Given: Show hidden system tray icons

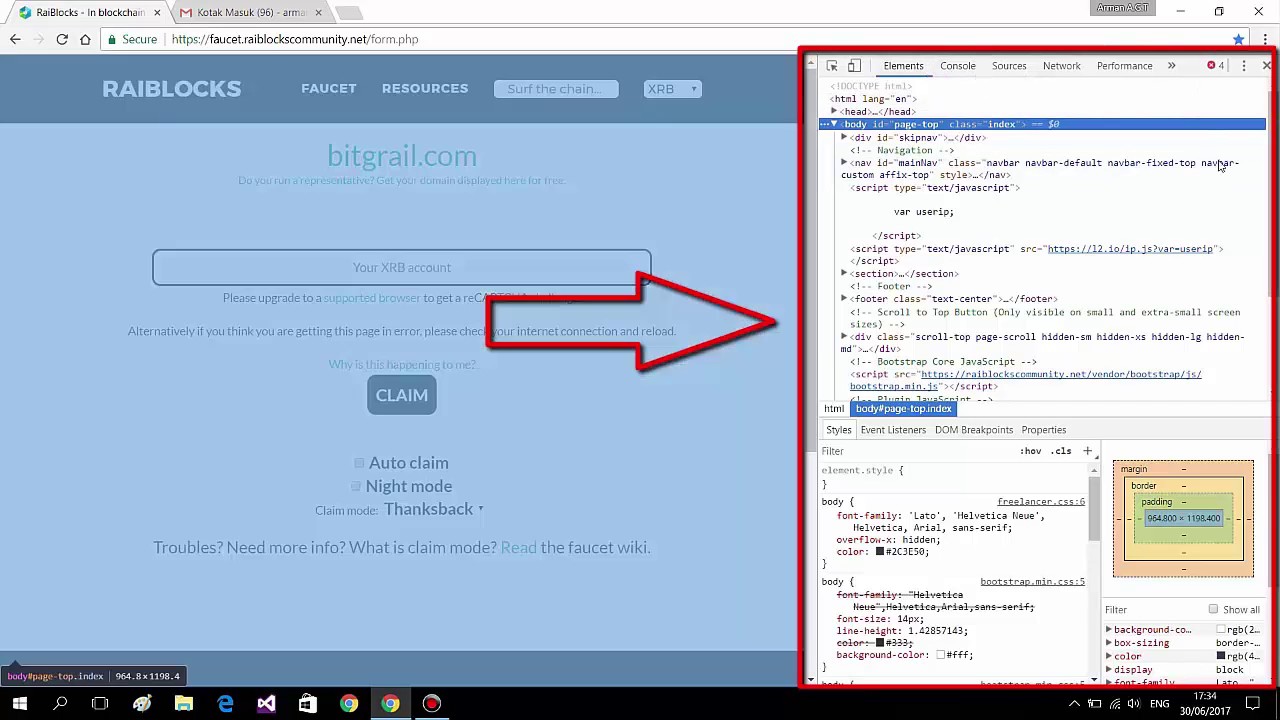Looking at the screenshot, I should pyautogui.click(x=1075, y=704).
